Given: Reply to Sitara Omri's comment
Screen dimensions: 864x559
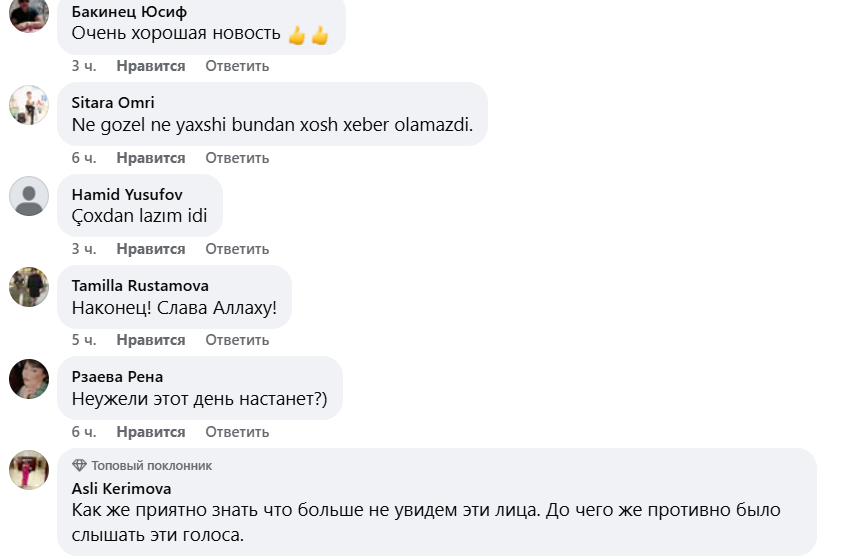Looking at the screenshot, I should pos(237,158).
